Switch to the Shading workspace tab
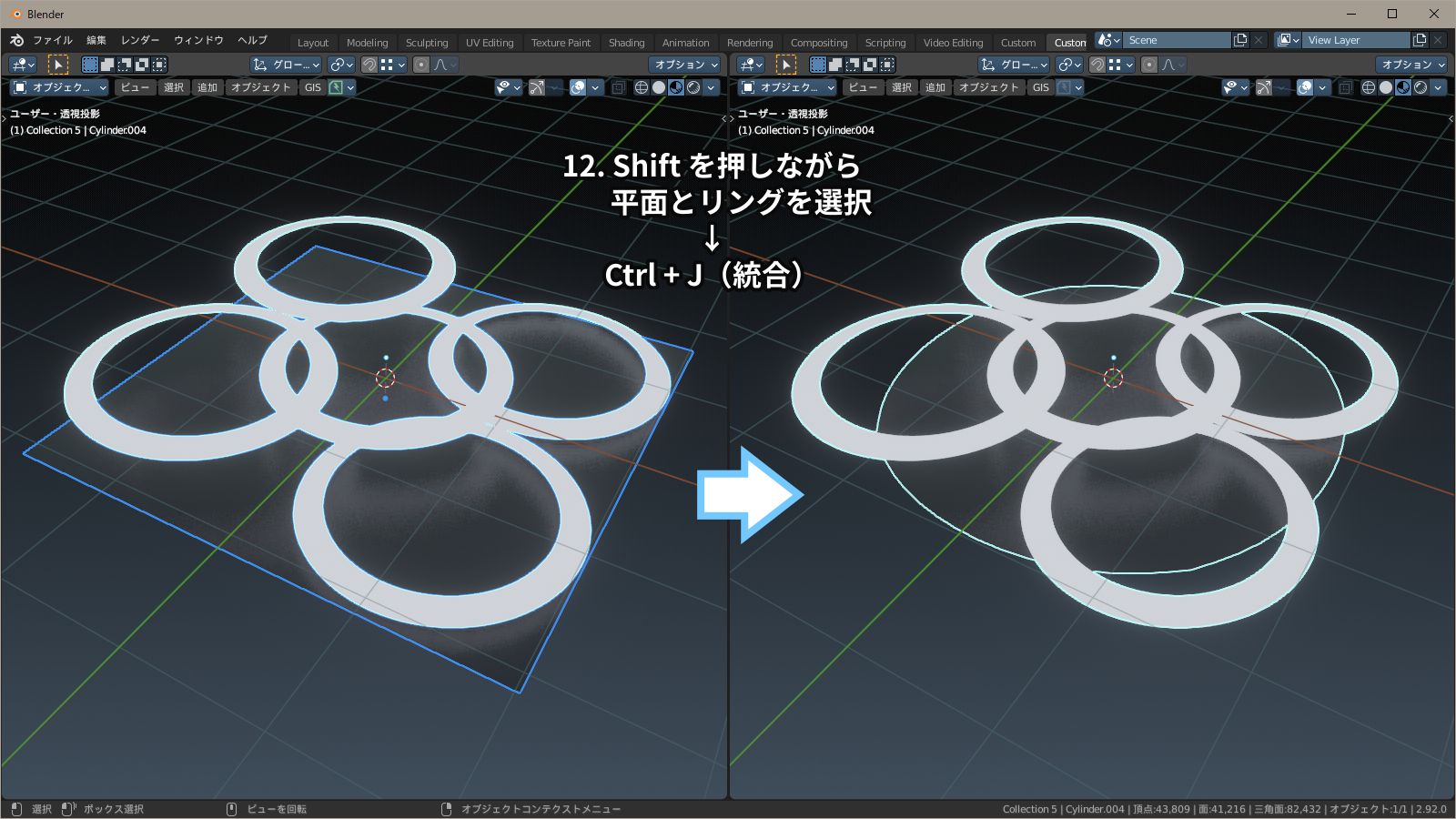Image resolution: width=1456 pixels, height=819 pixels. coord(626,42)
